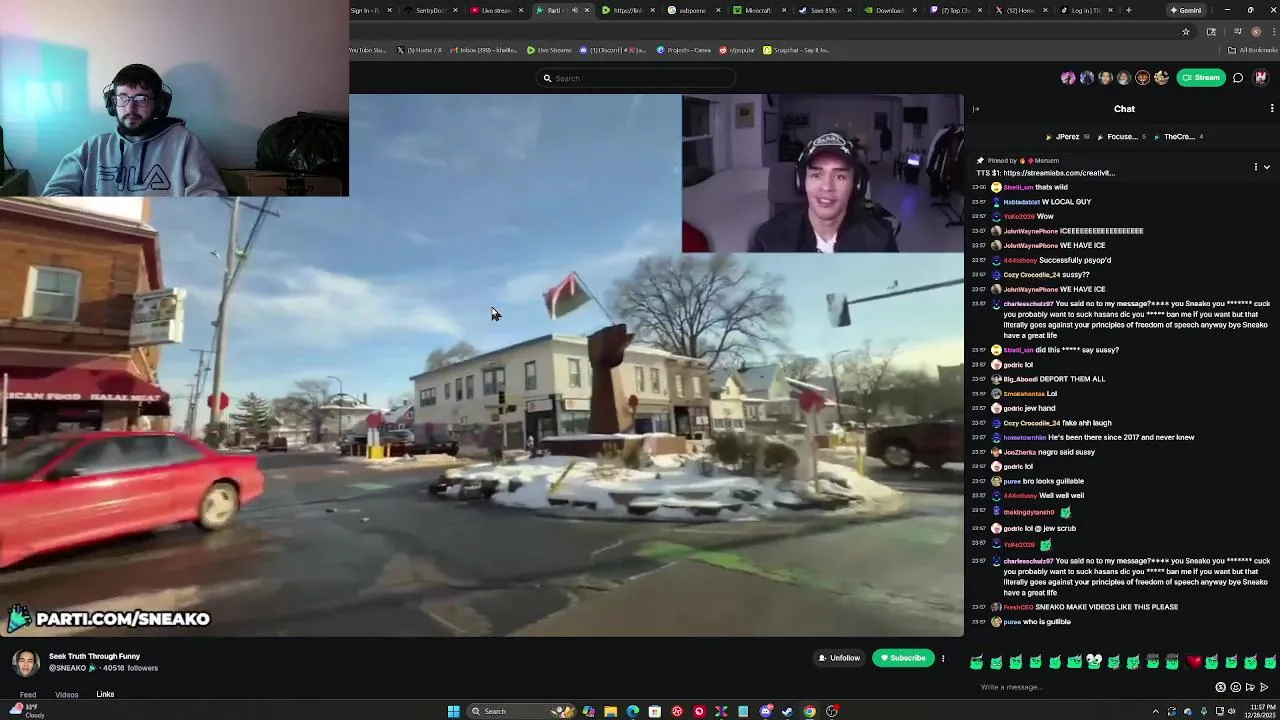Open the All Bookmarks folder
The height and width of the screenshot is (720, 1280).
(x=1253, y=50)
